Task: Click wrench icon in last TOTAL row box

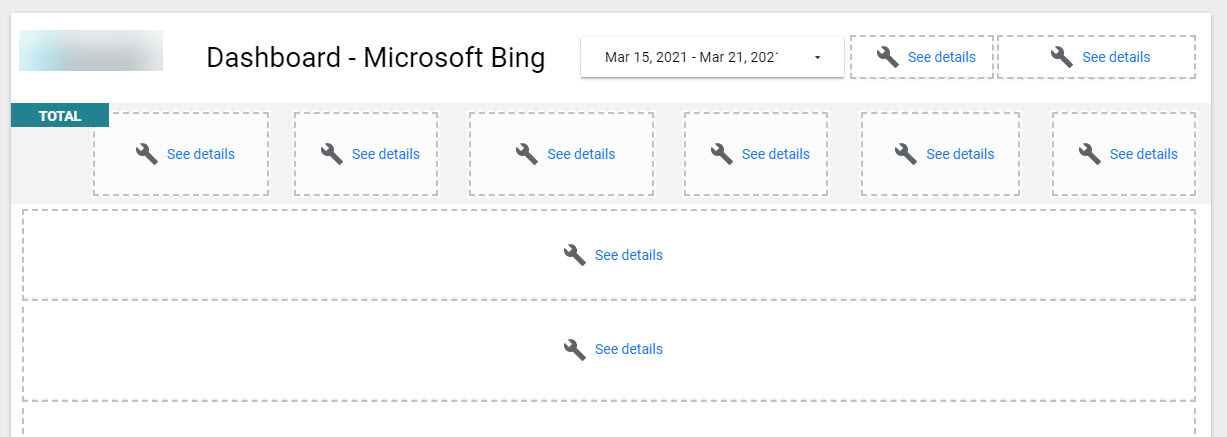Action: click(1090, 154)
